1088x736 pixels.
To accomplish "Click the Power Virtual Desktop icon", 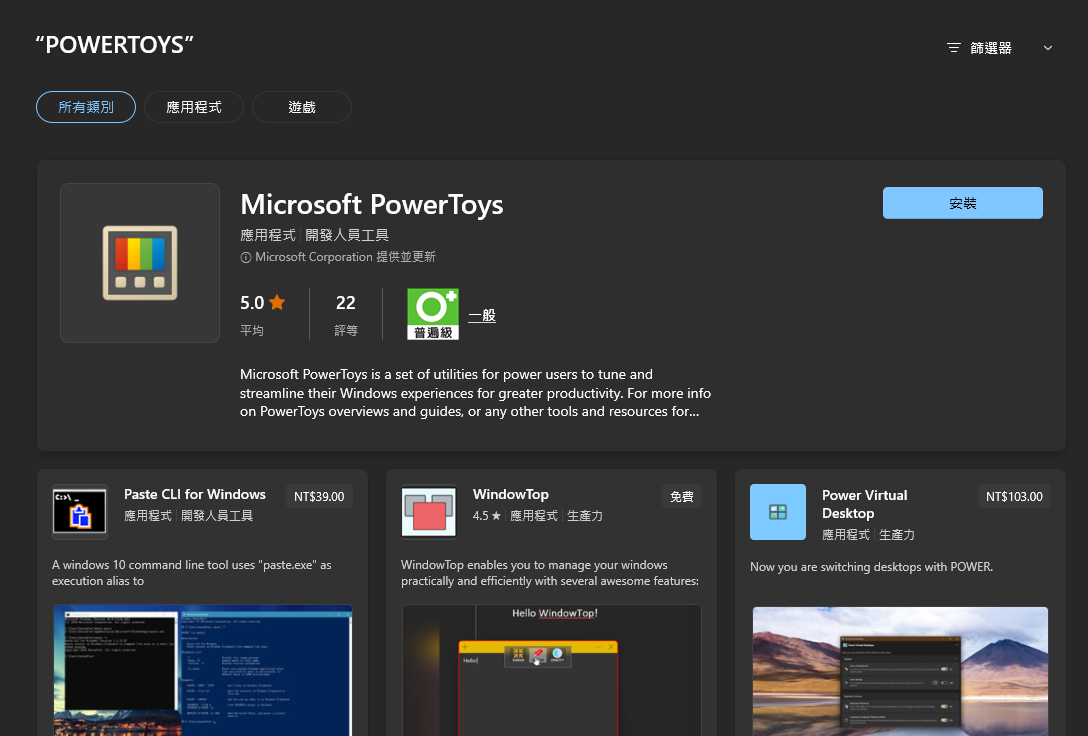I will click(x=777, y=512).
